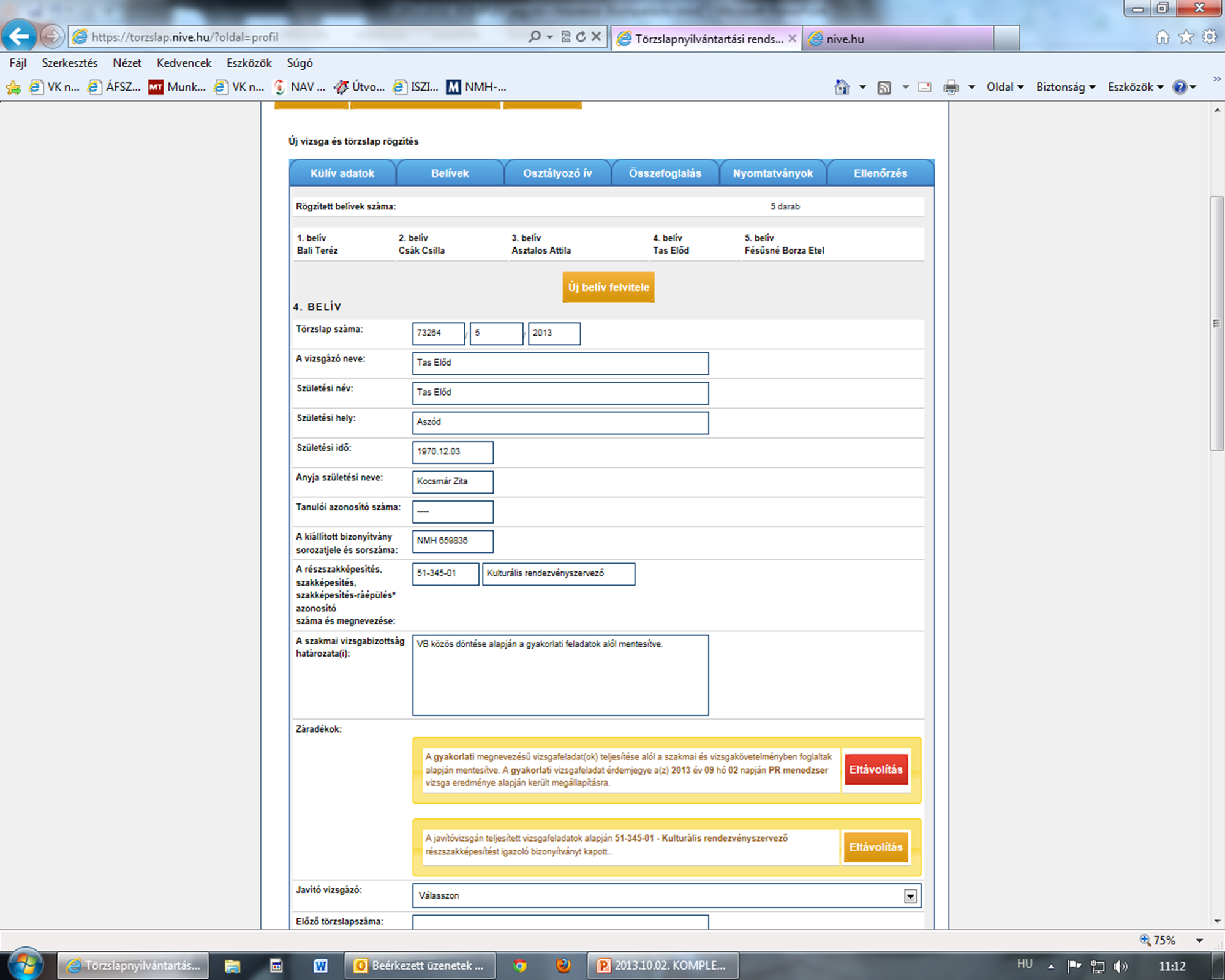
Task: Open Firefox from the taskbar
Action: pyautogui.click(x=563, y=966)
